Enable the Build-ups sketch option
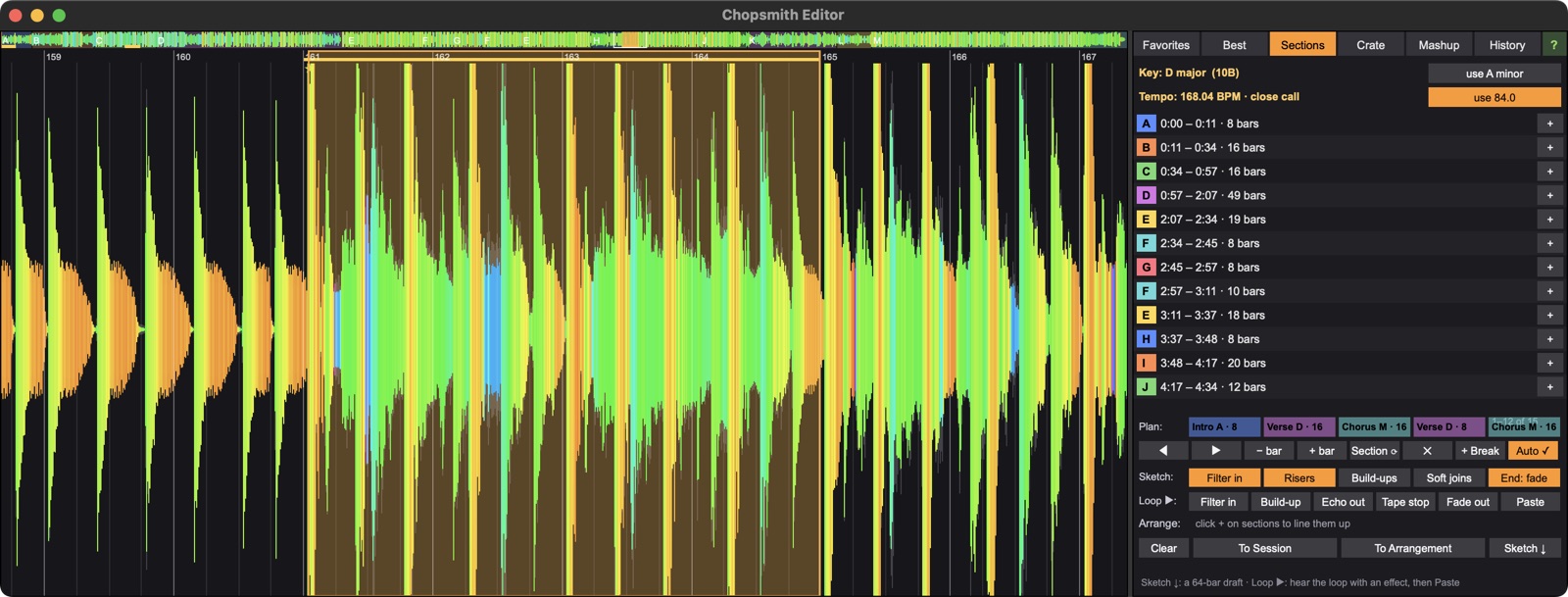 1374,478
